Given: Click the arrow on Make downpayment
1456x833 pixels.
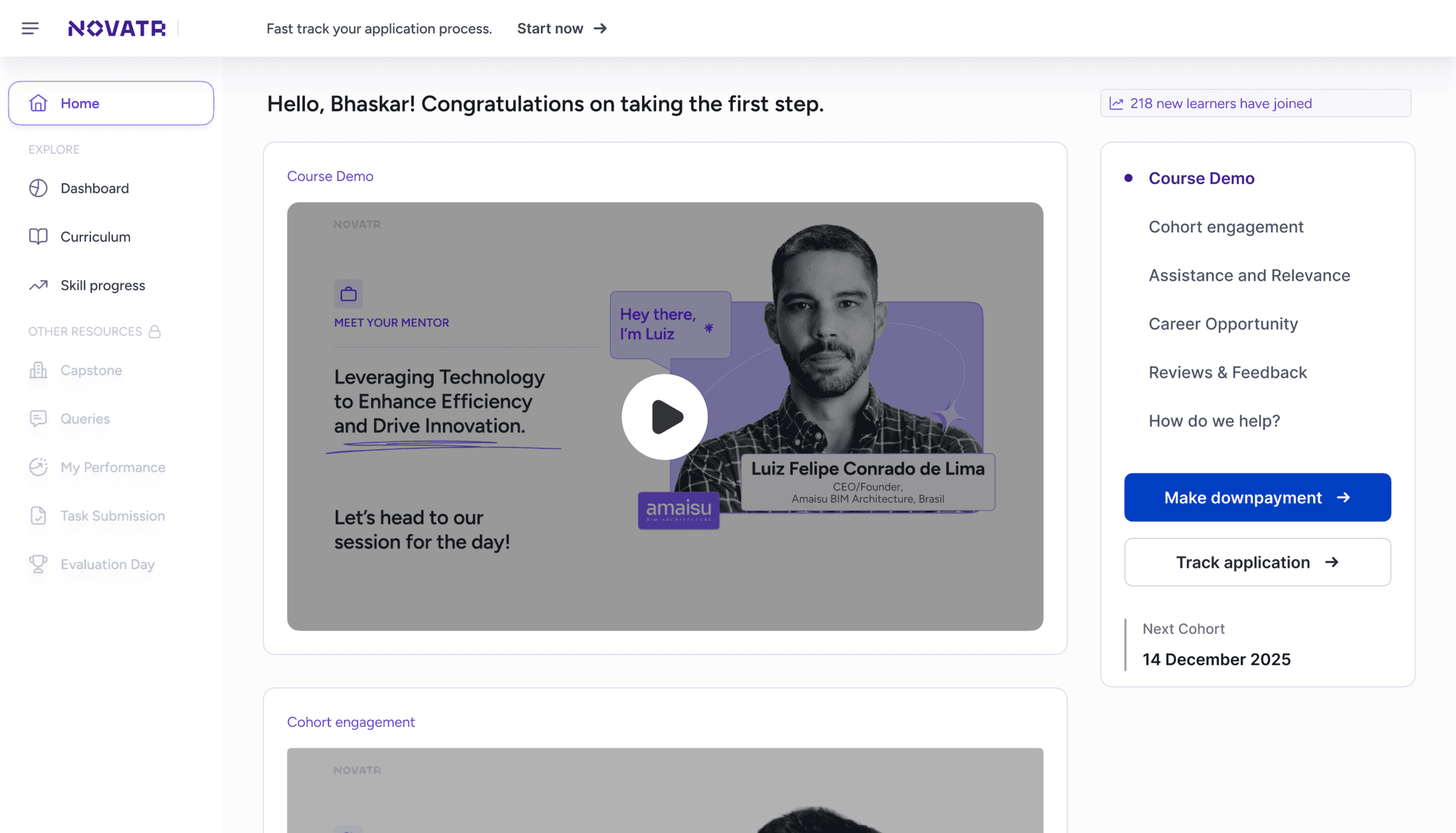Looking at the screenshot, I should [x=1343, y=498].
